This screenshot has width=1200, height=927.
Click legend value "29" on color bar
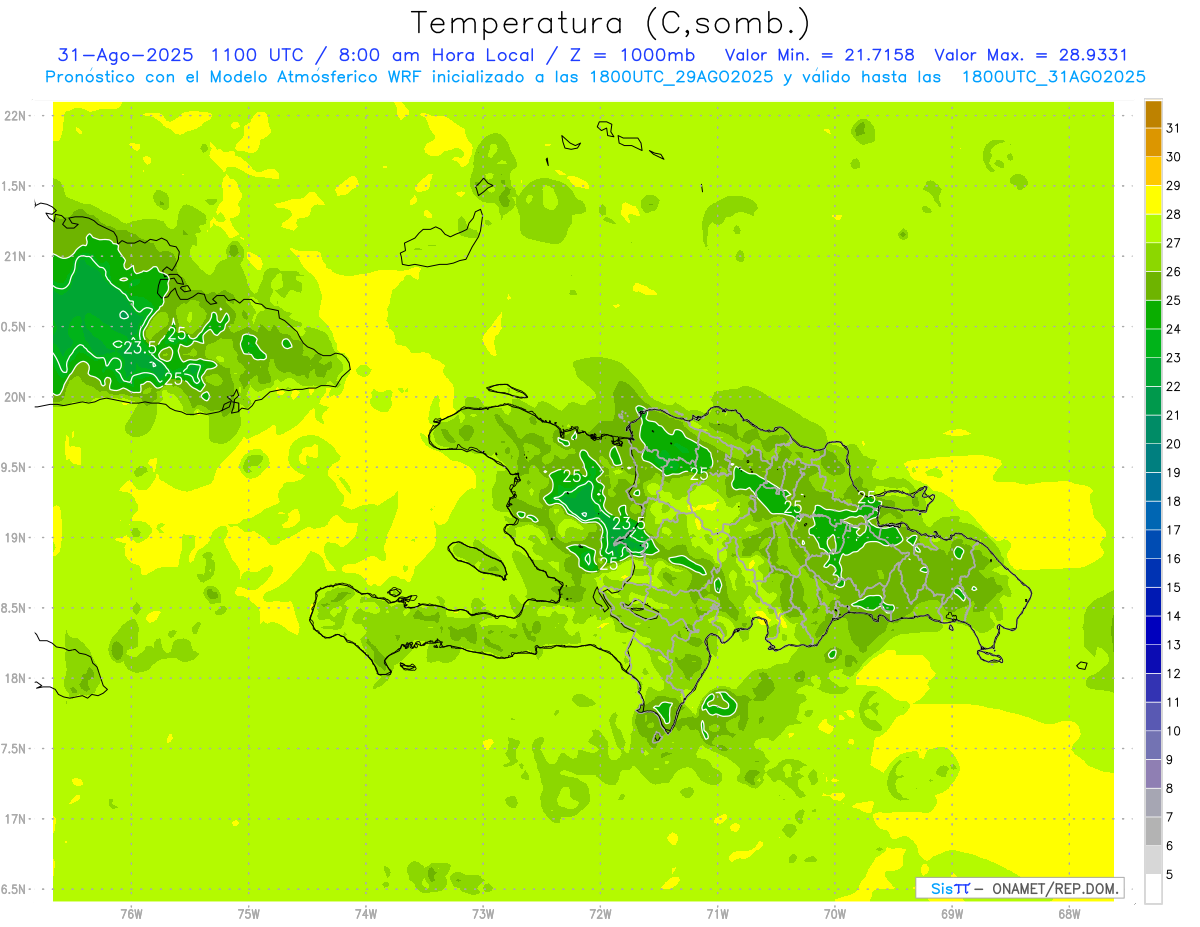tap(1173, 186)
